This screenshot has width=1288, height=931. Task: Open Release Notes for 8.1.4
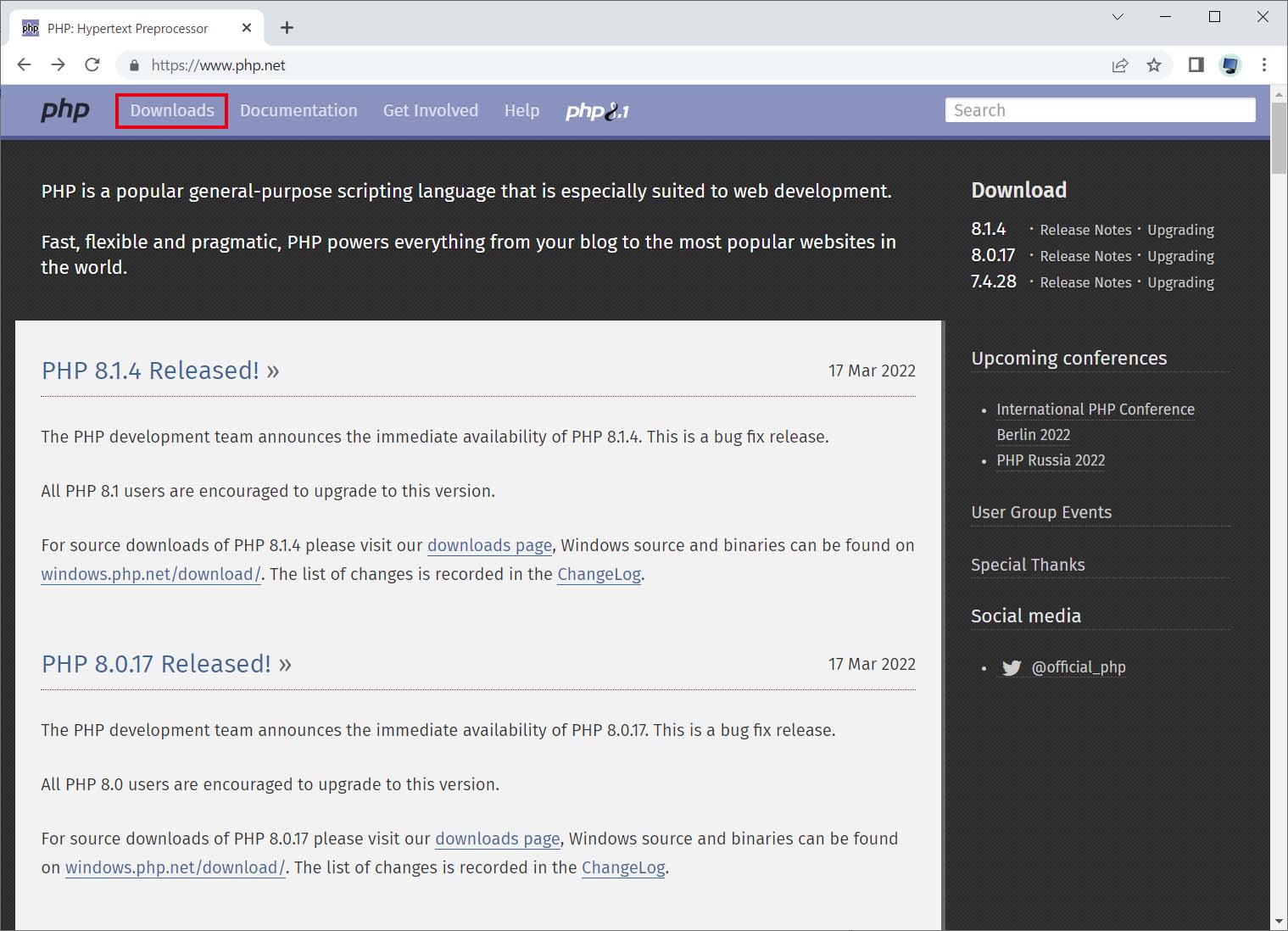tap(1085, 230)
